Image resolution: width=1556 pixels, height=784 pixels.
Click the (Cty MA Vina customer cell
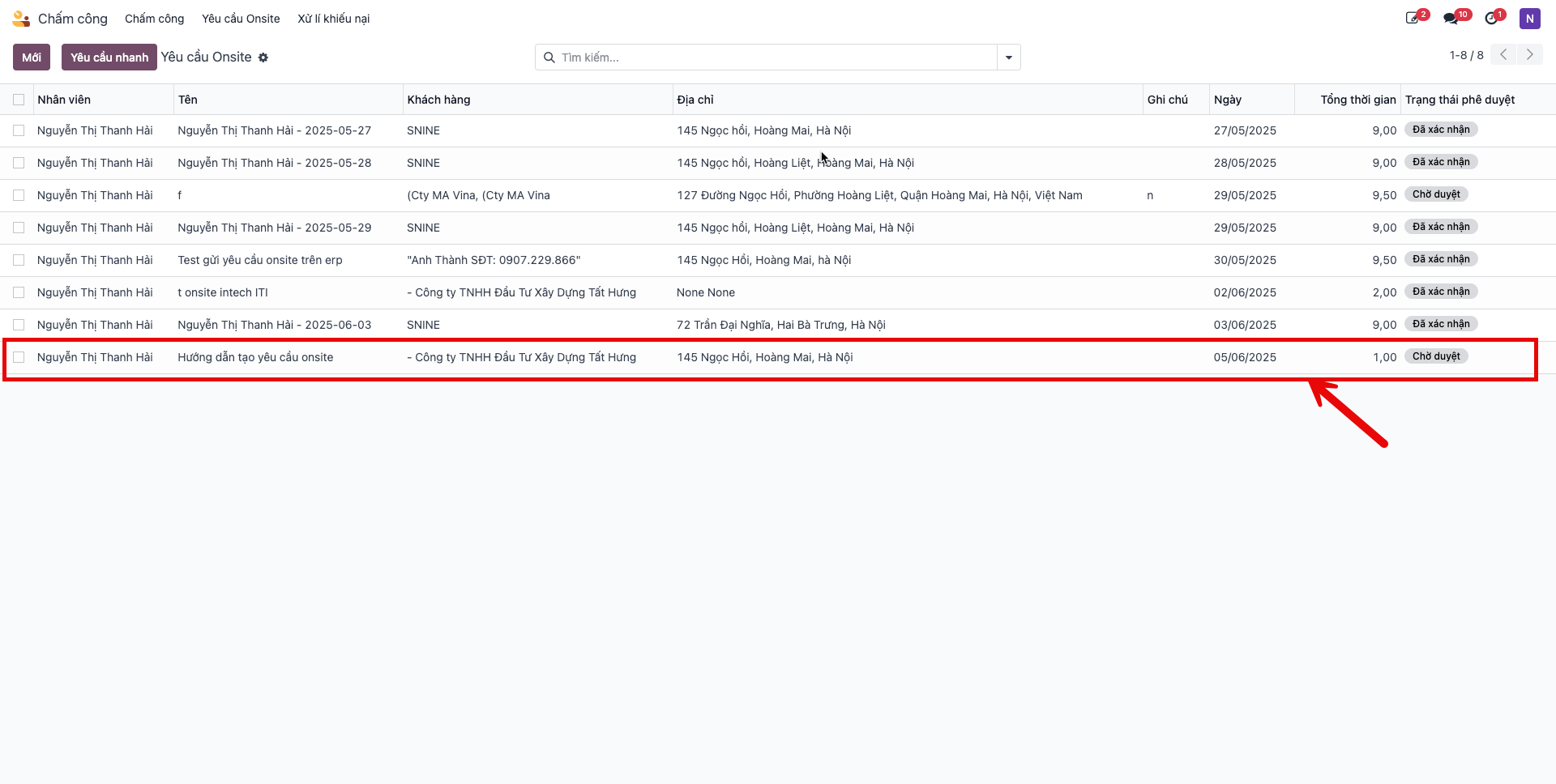coord(478,195)
